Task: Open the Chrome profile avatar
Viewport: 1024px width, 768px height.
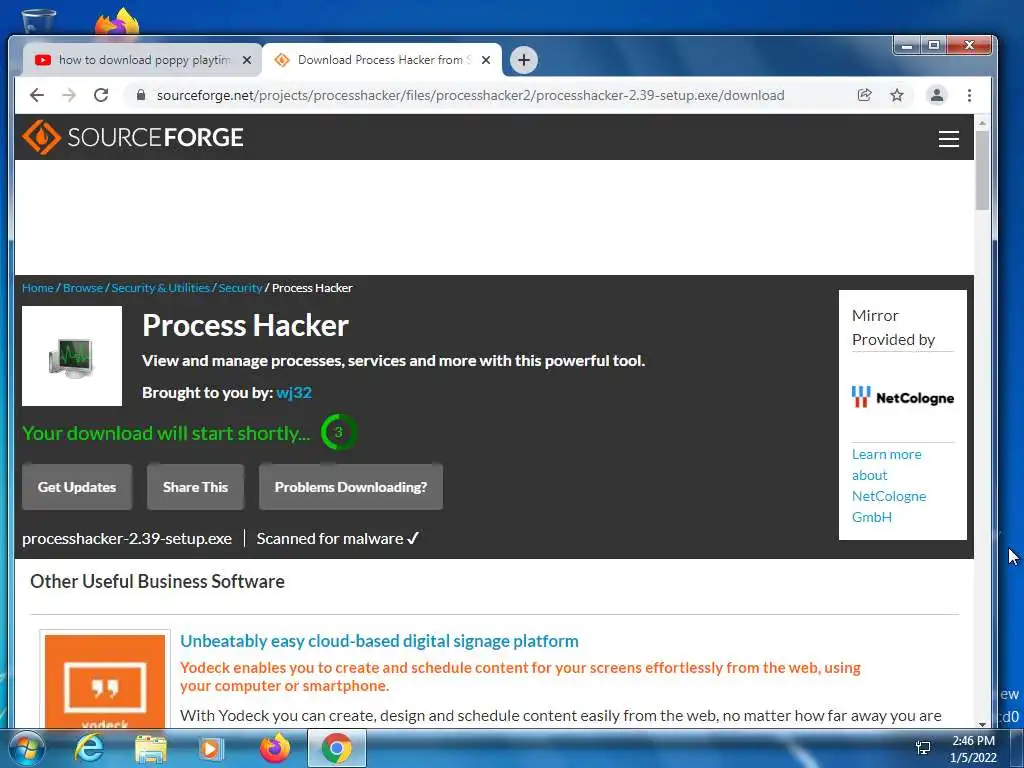Action: coord(936,95)
